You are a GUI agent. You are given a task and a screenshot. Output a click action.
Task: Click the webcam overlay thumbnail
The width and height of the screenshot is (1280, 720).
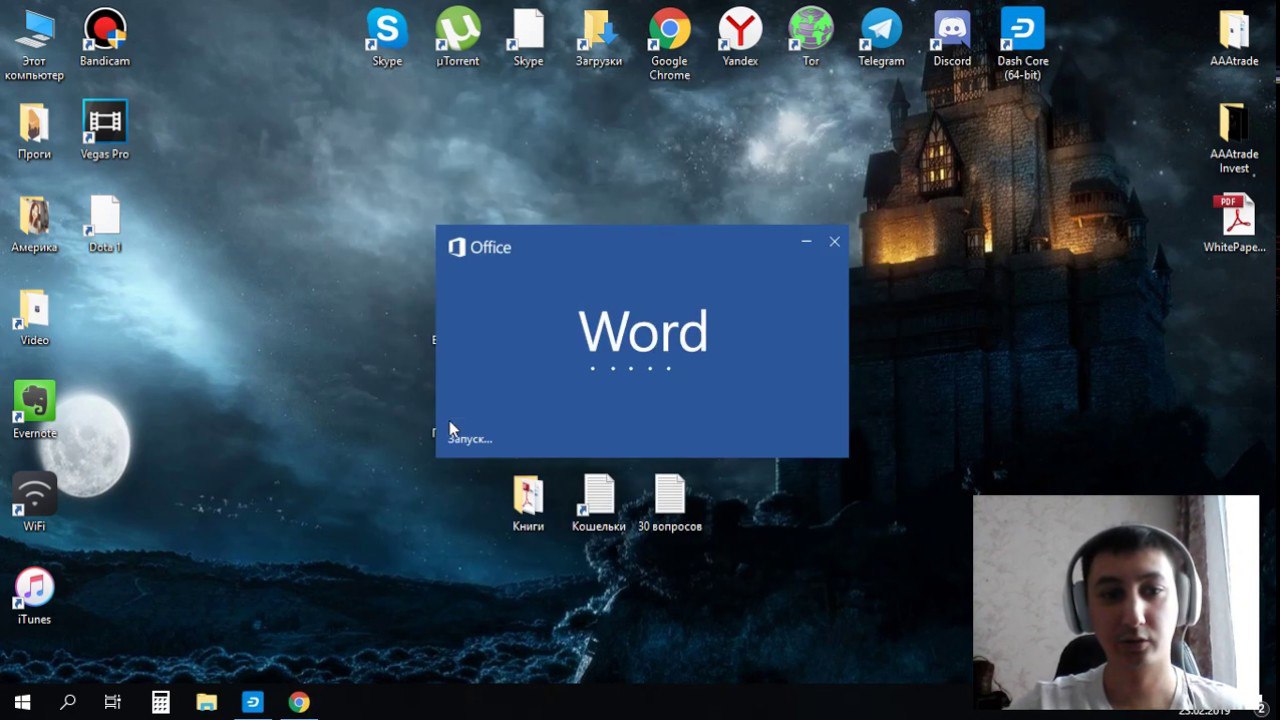(x=1116, y=602)
